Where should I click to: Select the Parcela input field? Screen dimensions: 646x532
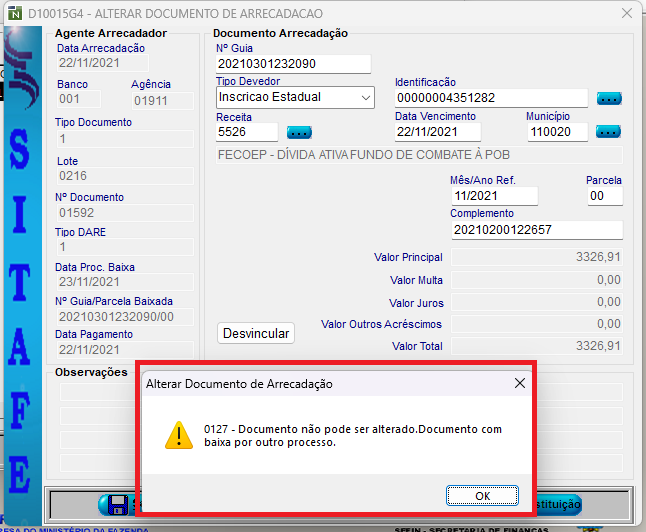point(605,196)
